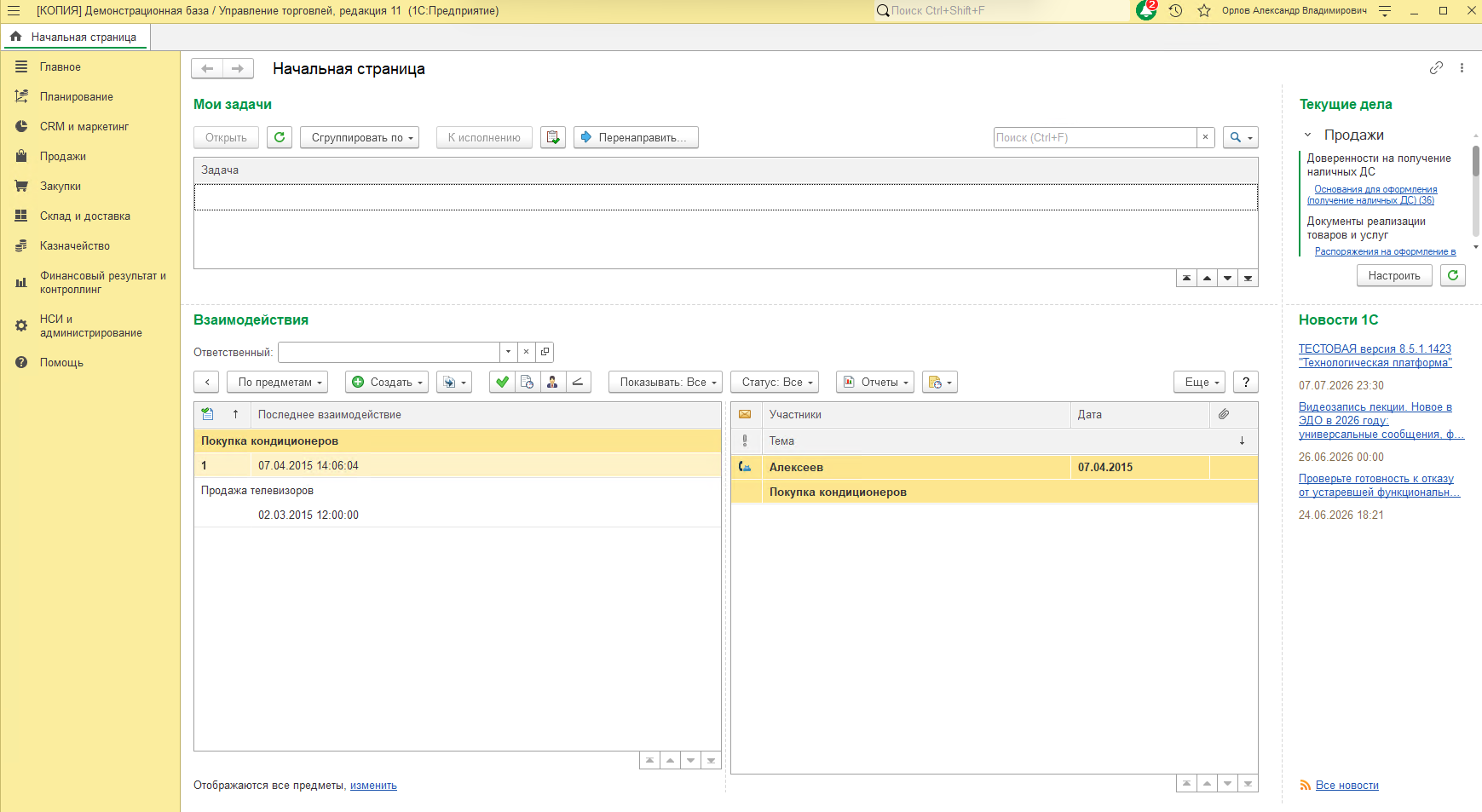Open the Показывать: Все filter dropdown

coord(666,382)
